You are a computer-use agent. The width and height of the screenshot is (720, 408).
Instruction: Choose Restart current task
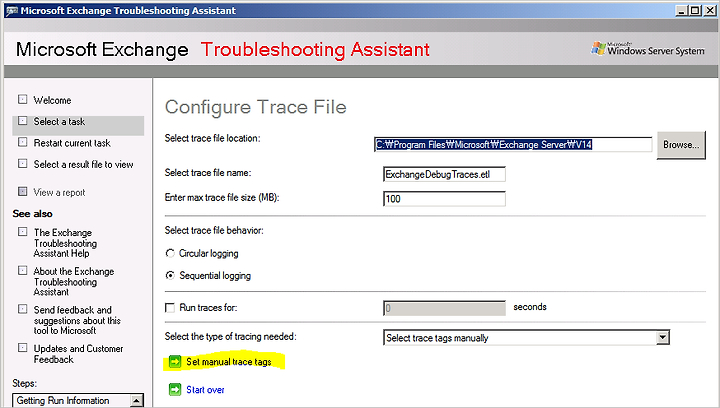coord(72,143)
